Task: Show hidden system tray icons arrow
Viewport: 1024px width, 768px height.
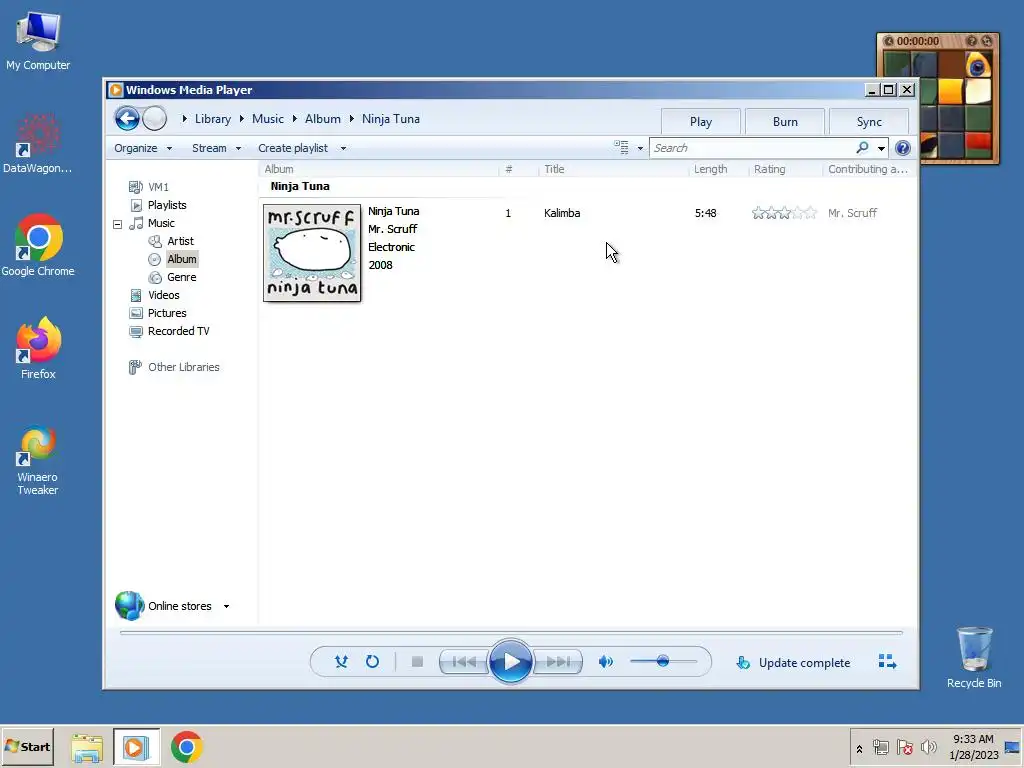Action: (x=859, y=749)
